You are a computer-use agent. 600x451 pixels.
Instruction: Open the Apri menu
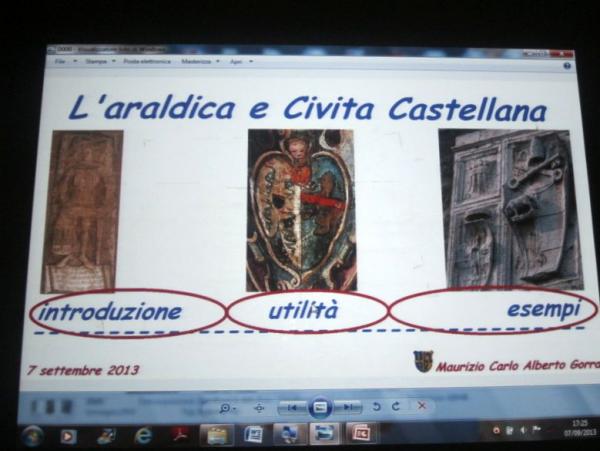236,62
